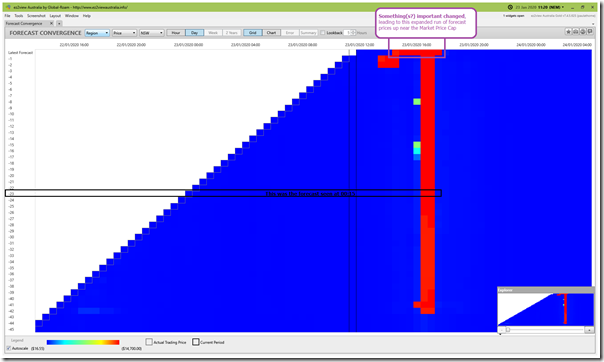Close the Forecast Convergence tab with X
This screenshot has height=362, width=604.
pos(52,23)
